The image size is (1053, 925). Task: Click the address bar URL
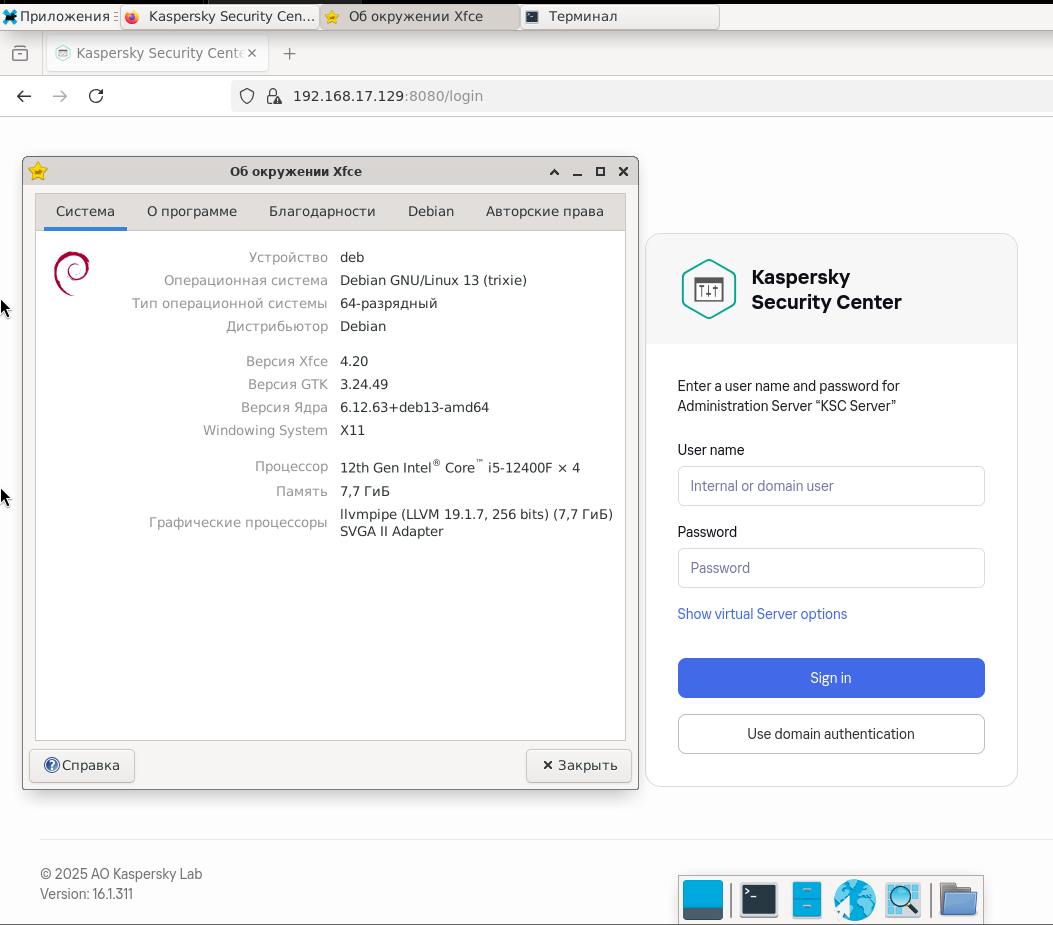388,96
